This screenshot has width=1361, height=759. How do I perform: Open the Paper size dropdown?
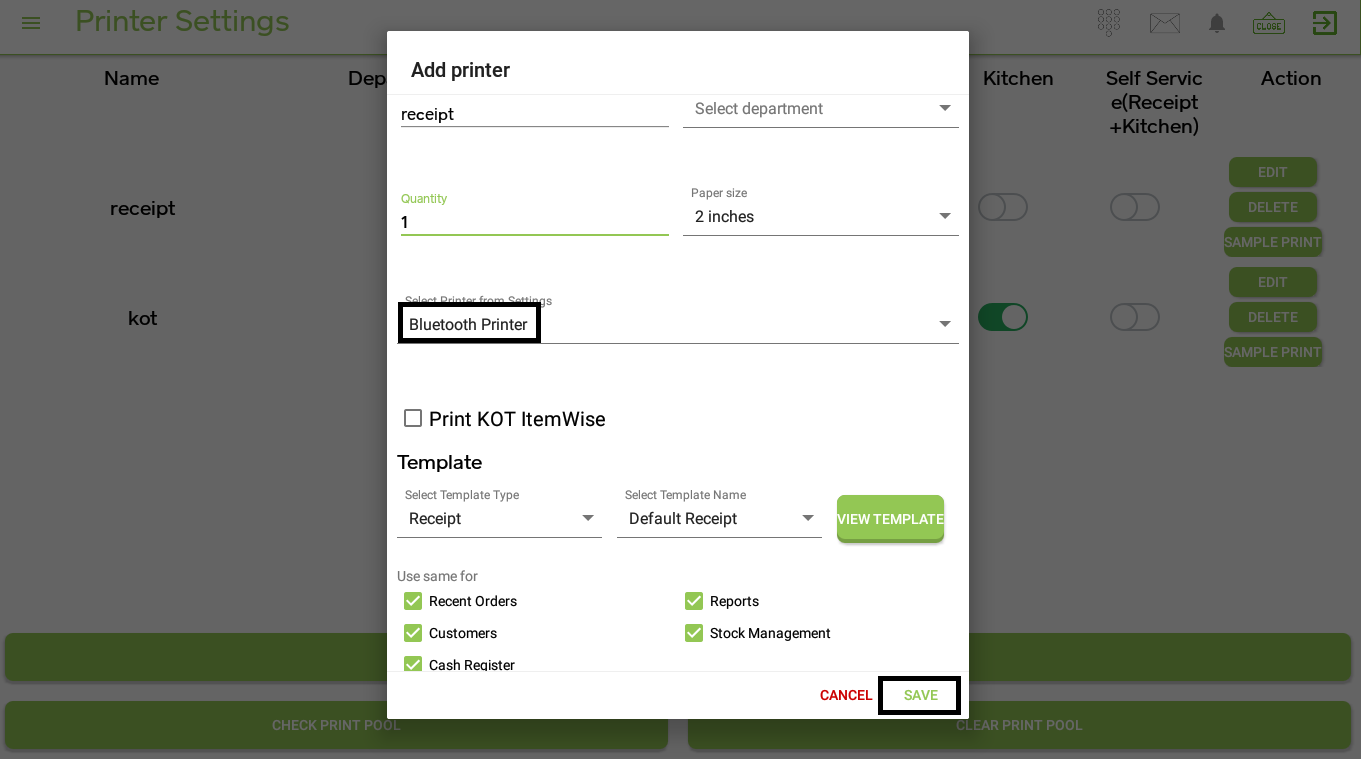(x=821, y=216)
